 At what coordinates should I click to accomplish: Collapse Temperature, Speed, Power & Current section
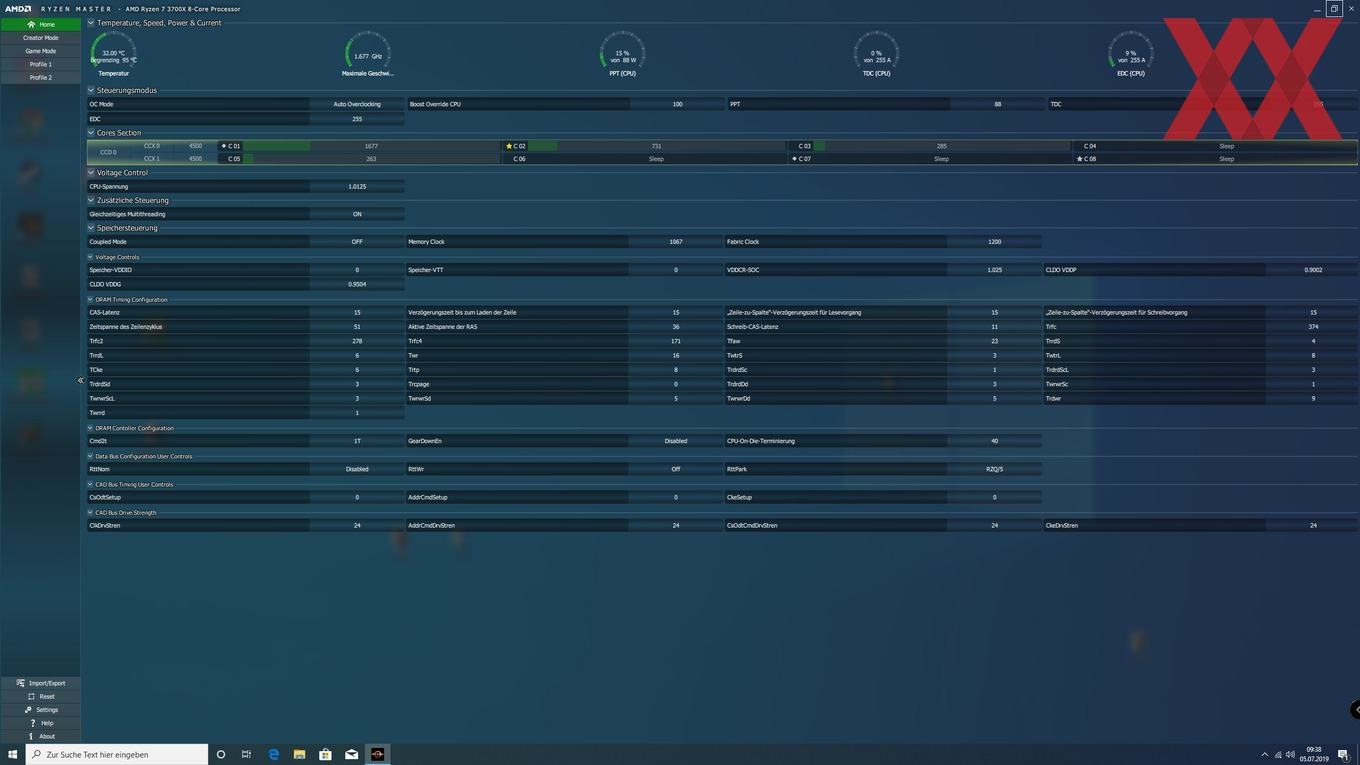[91, 23]
